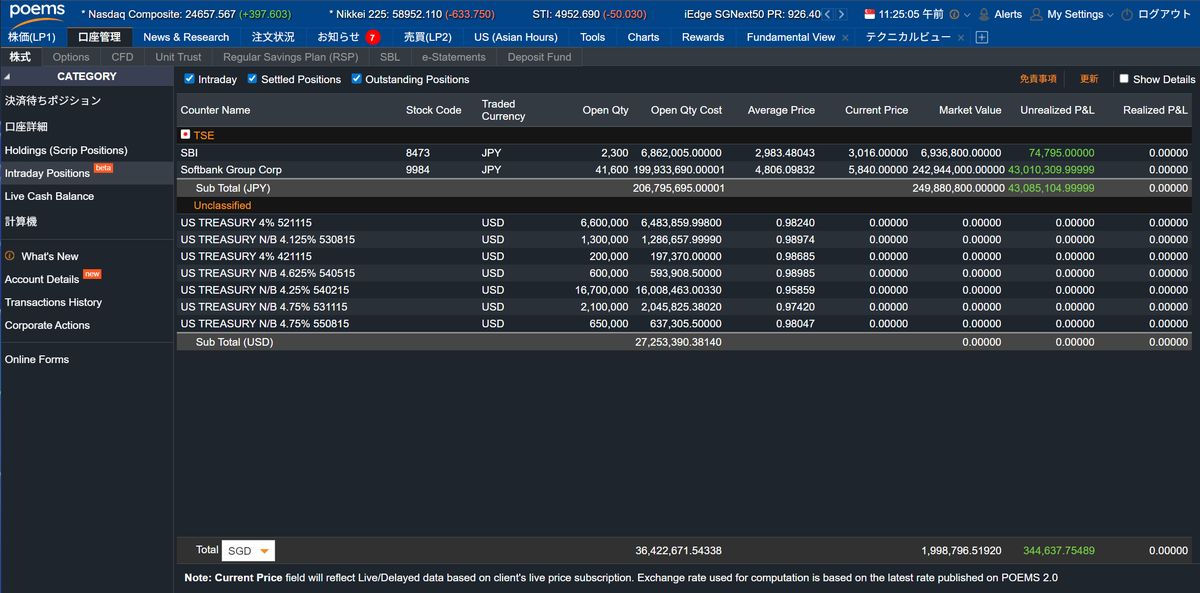The height and width of the screenshot is (593, 1200).
Task: Open the 株価(LP1) tab
Action: 32,37
